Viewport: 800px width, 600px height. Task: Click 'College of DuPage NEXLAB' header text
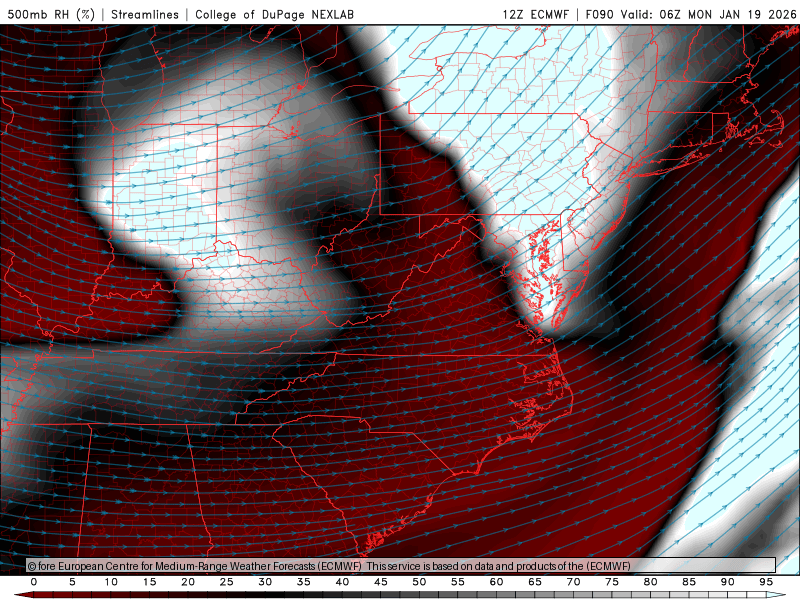[274, 14]
